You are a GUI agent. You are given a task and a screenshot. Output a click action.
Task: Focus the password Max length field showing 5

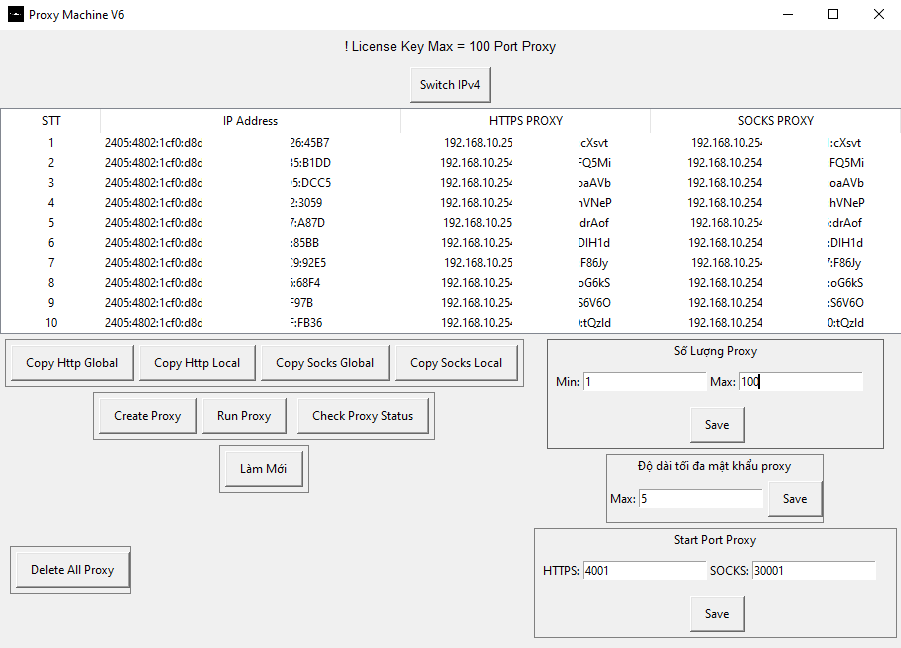[x=701, y=499]
